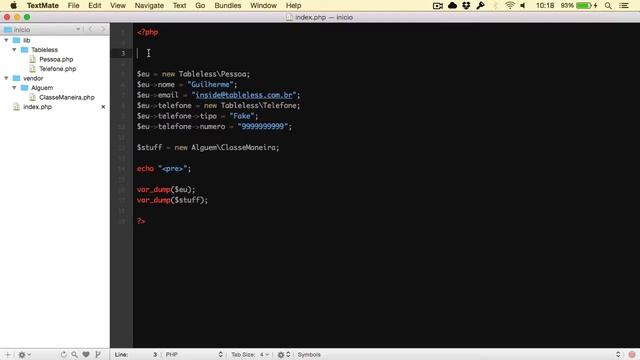640x360 pixels.
Task: Add a new item with the plus icon
Action: (7, 355)
